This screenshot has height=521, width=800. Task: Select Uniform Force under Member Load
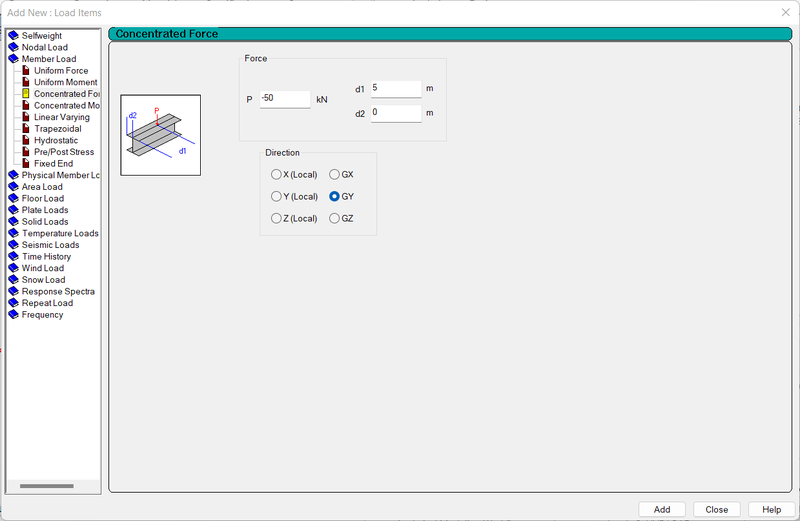coord(61,70)
